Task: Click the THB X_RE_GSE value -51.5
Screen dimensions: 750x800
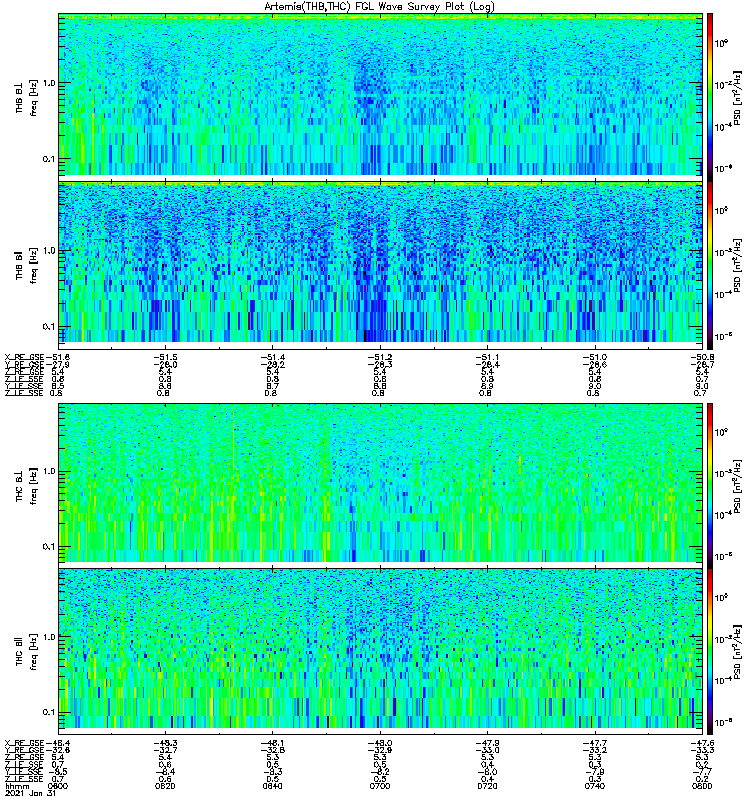Action: pyautogui.click(x=165, y=358)
